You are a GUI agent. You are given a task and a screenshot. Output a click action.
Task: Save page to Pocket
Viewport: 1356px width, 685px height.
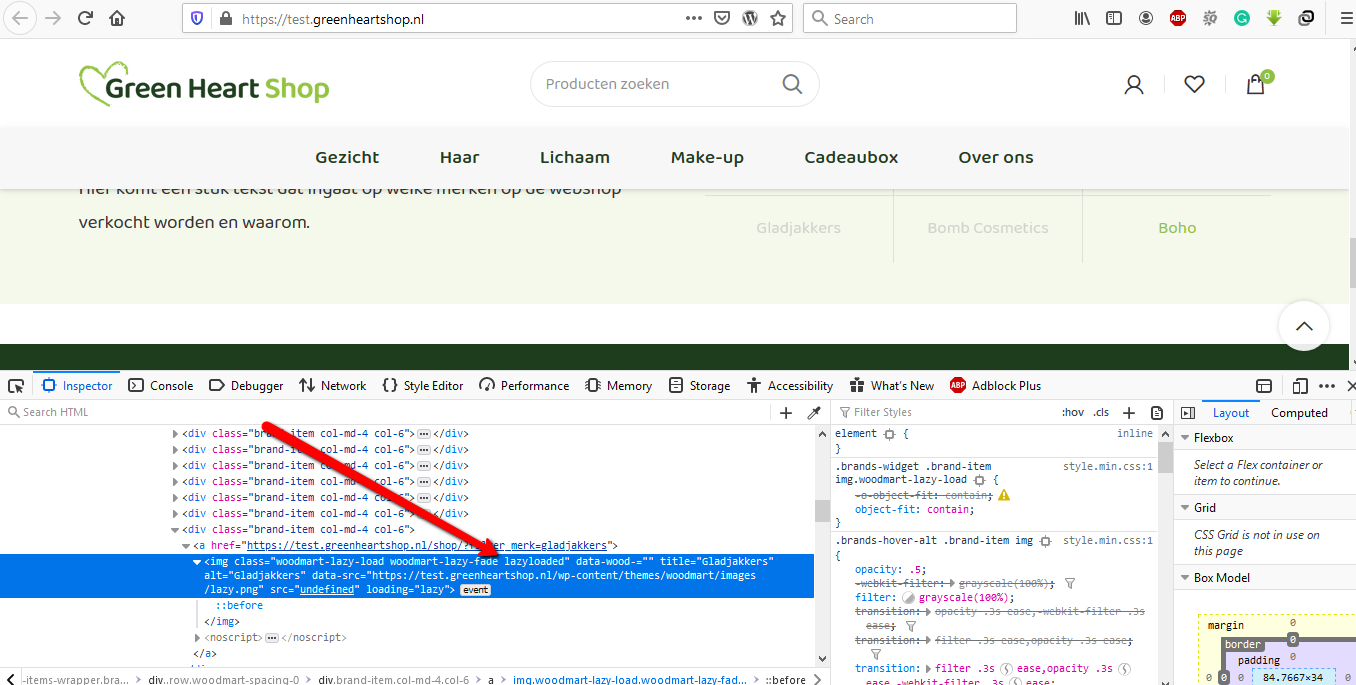click(721, 18)
